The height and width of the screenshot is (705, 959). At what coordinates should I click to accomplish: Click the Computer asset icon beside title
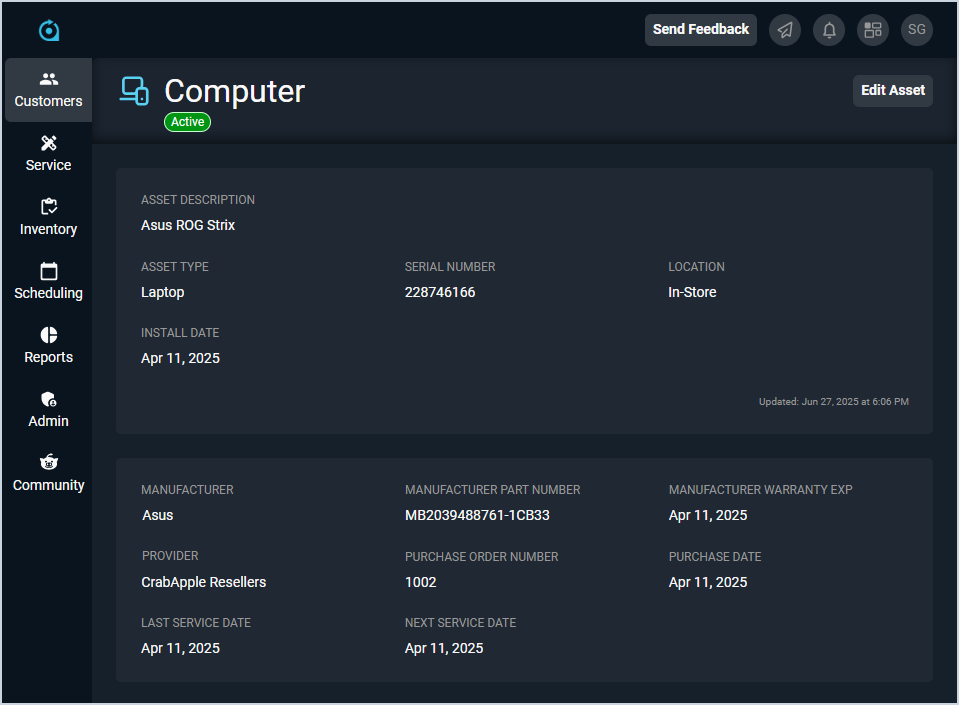(134, 91)
